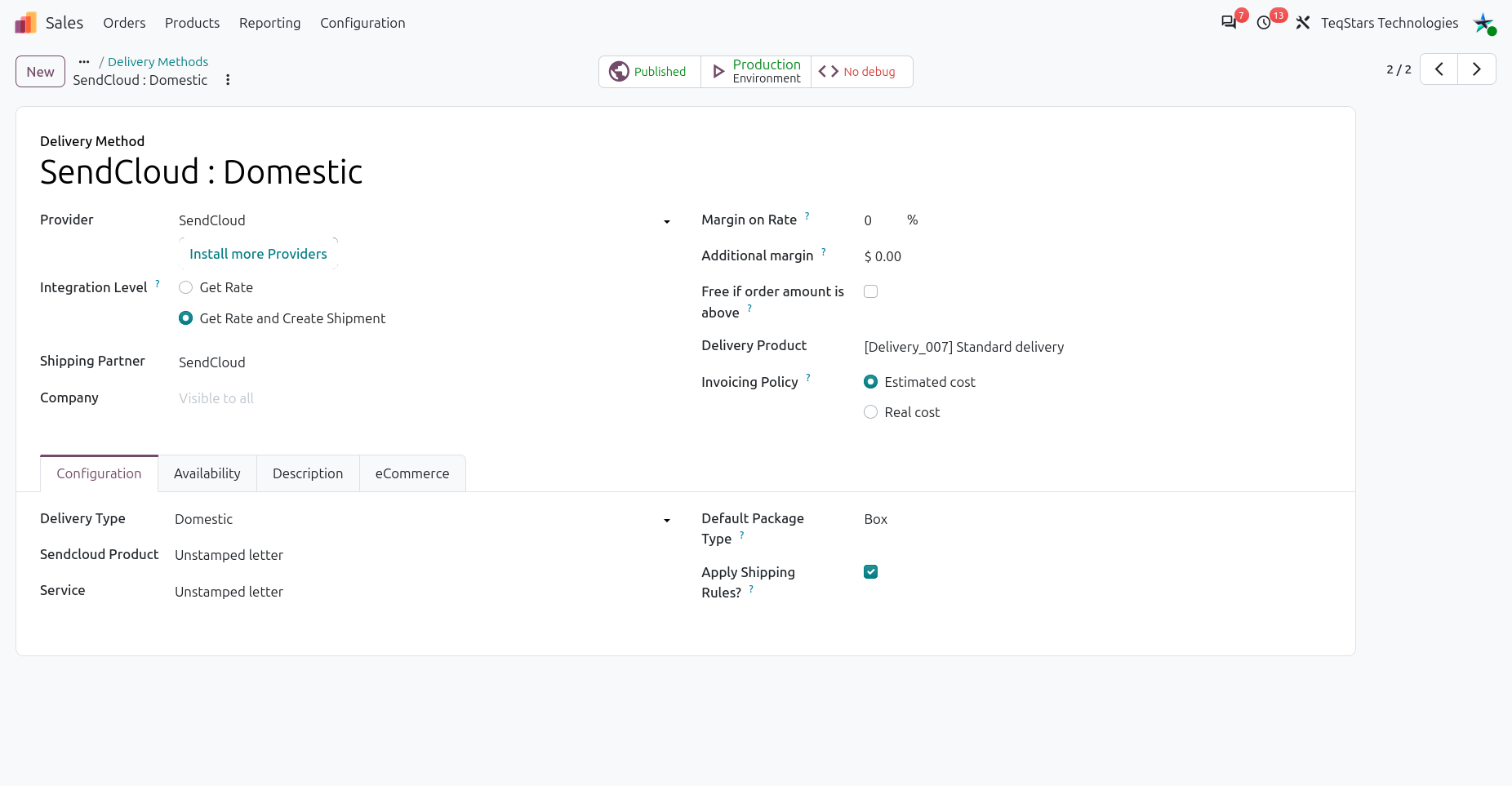Open the Company selection field

424,398
